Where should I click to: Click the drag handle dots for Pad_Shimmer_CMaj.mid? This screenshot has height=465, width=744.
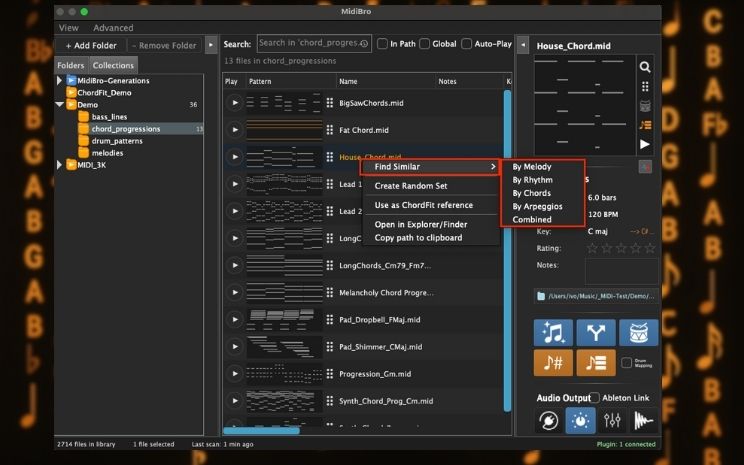point(330,346)
